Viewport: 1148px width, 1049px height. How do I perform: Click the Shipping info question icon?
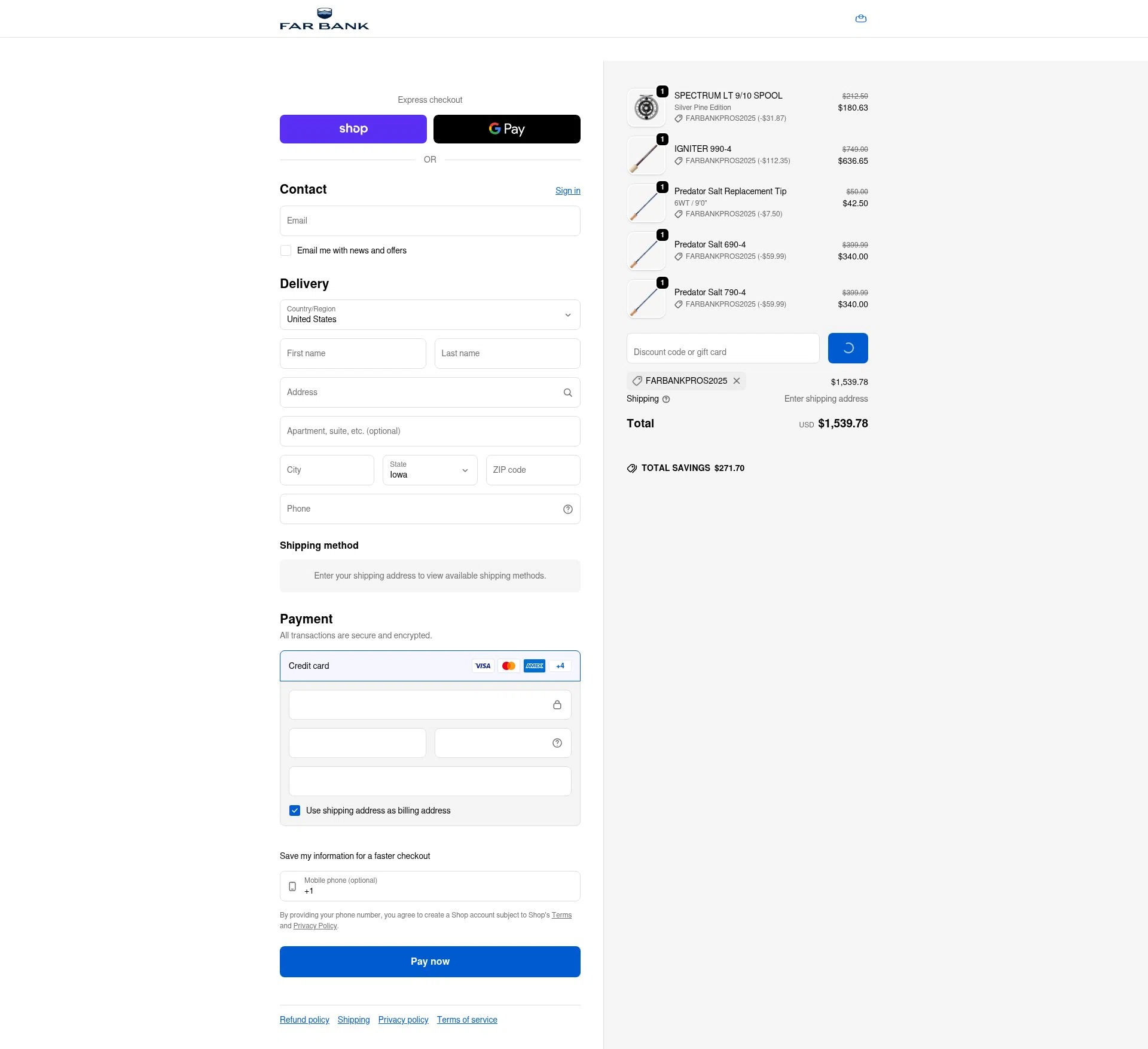pyautogui.click(x=666, y=399)
